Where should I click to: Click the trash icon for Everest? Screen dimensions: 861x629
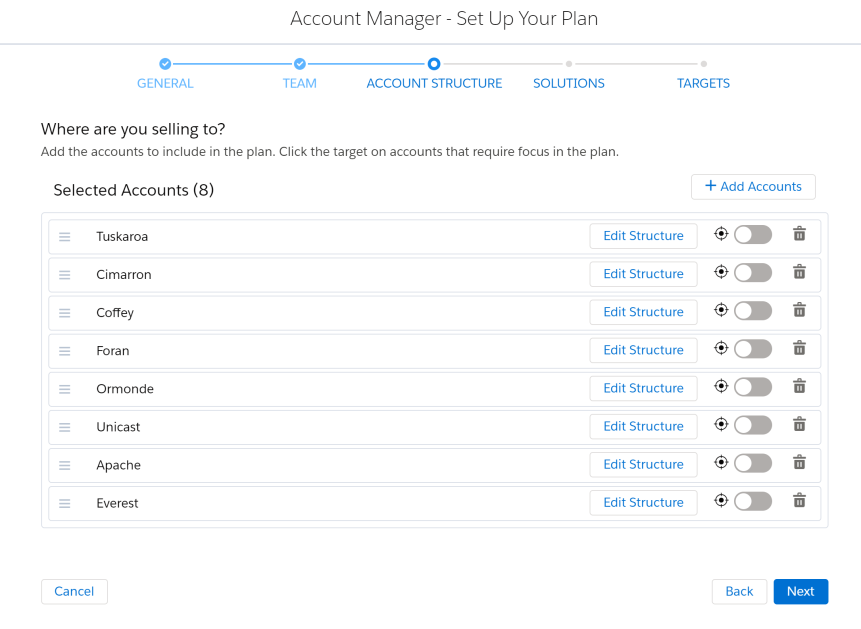pyautogui.click(x=800, y=501)
